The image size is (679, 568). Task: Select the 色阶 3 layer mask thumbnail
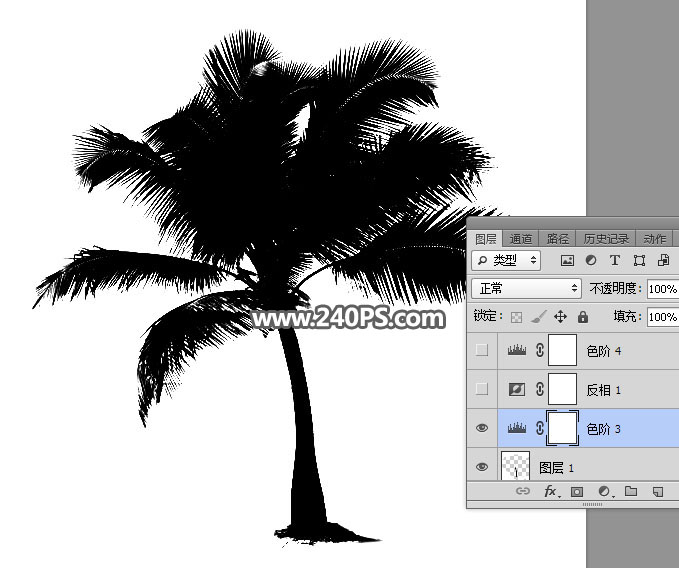coord(563,428)
